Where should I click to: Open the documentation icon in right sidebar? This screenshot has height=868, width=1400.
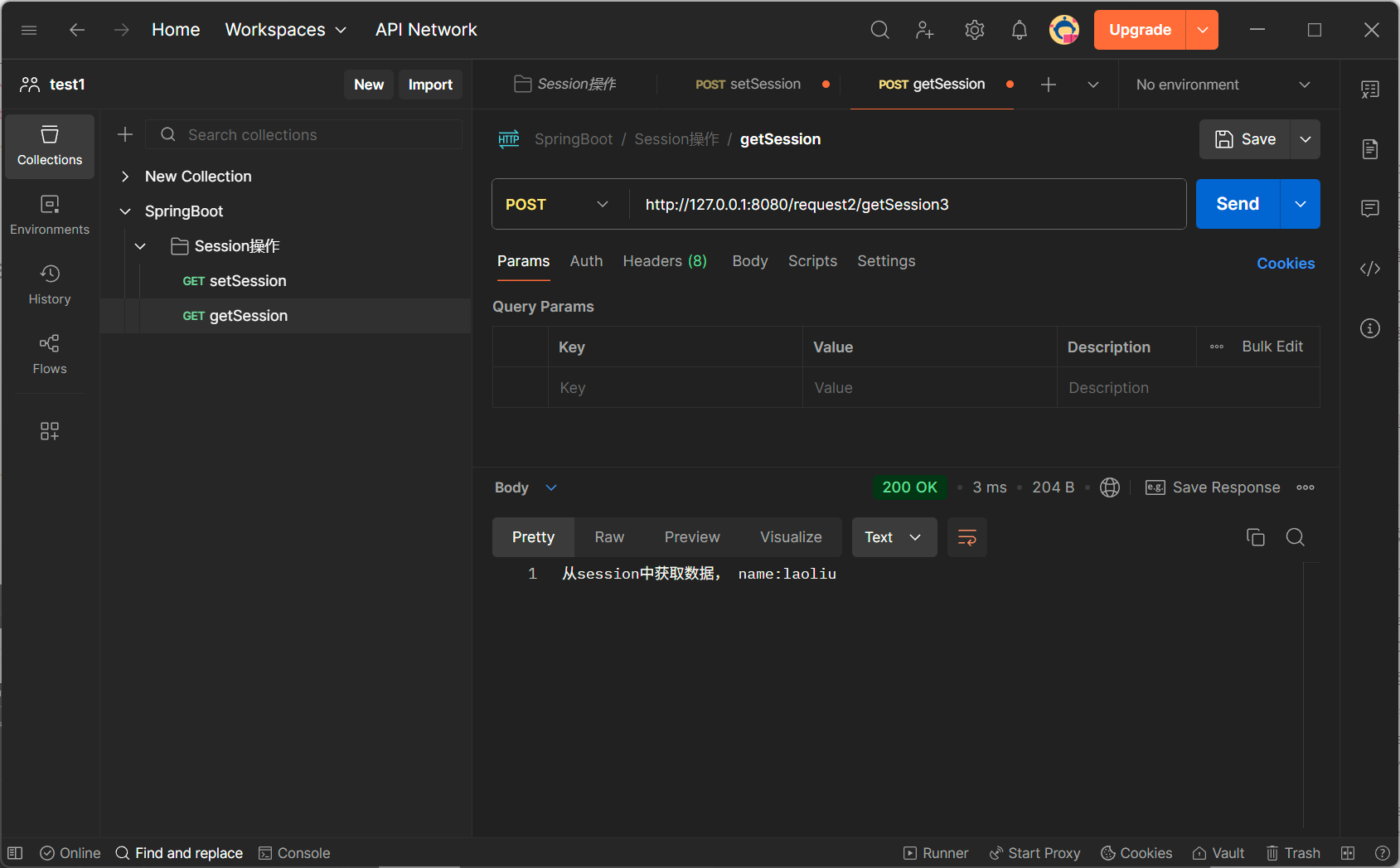click(x=1370, y=149)
